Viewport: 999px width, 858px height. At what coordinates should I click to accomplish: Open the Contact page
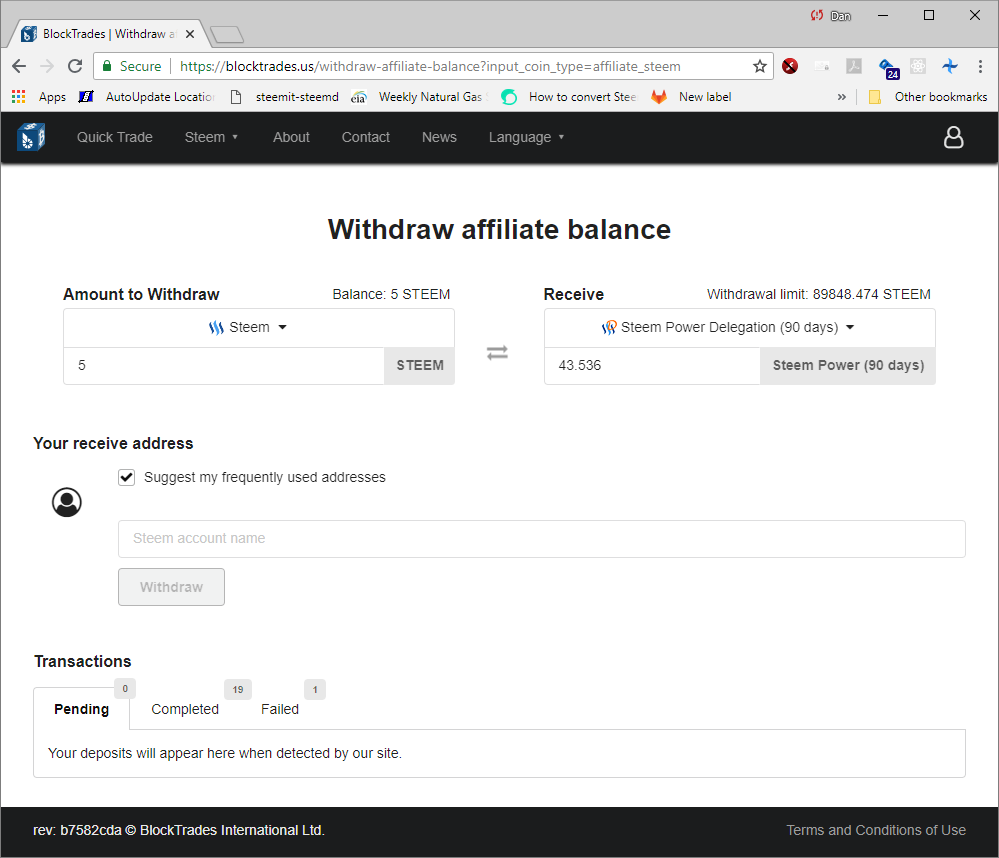click(x=366, y=137)
